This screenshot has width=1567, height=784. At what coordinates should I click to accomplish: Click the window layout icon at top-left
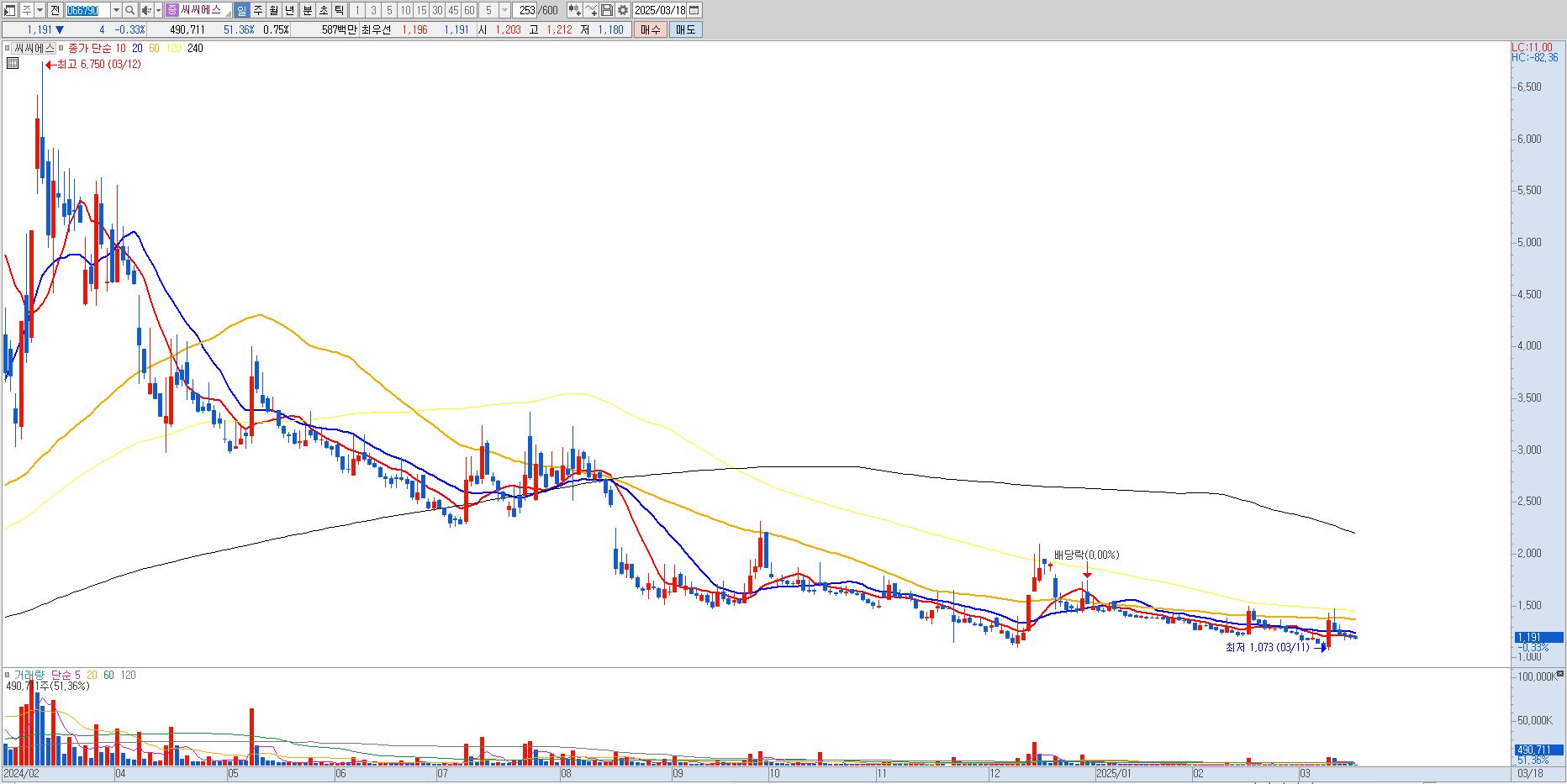10,10
